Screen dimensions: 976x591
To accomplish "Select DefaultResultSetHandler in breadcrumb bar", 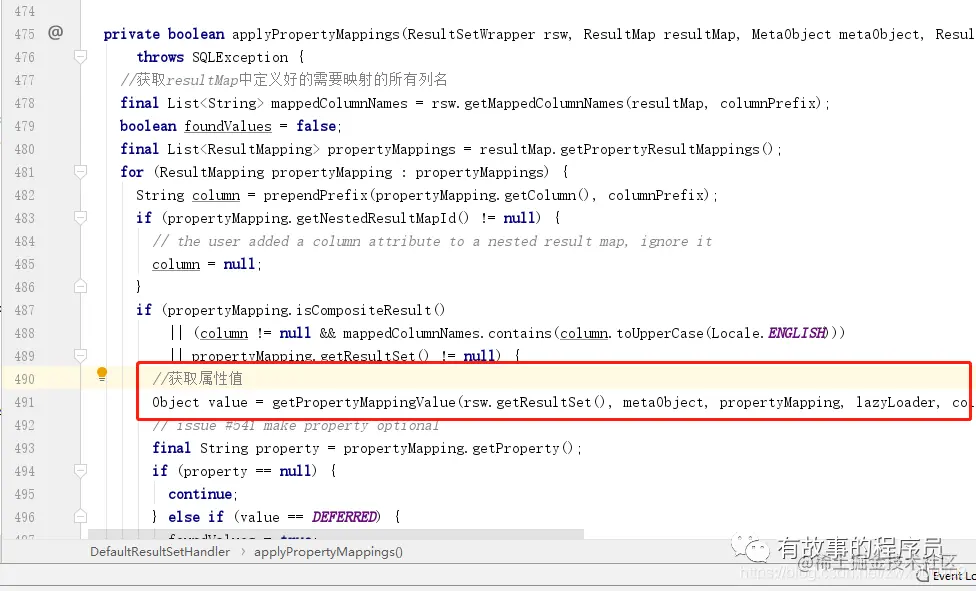I will (160, 552).
